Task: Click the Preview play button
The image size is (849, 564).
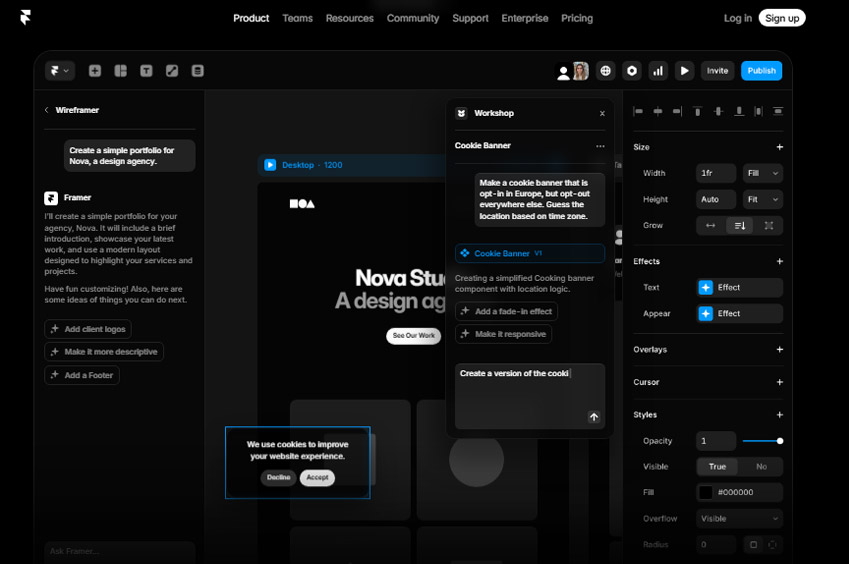Action: click(x=684, y=71)
